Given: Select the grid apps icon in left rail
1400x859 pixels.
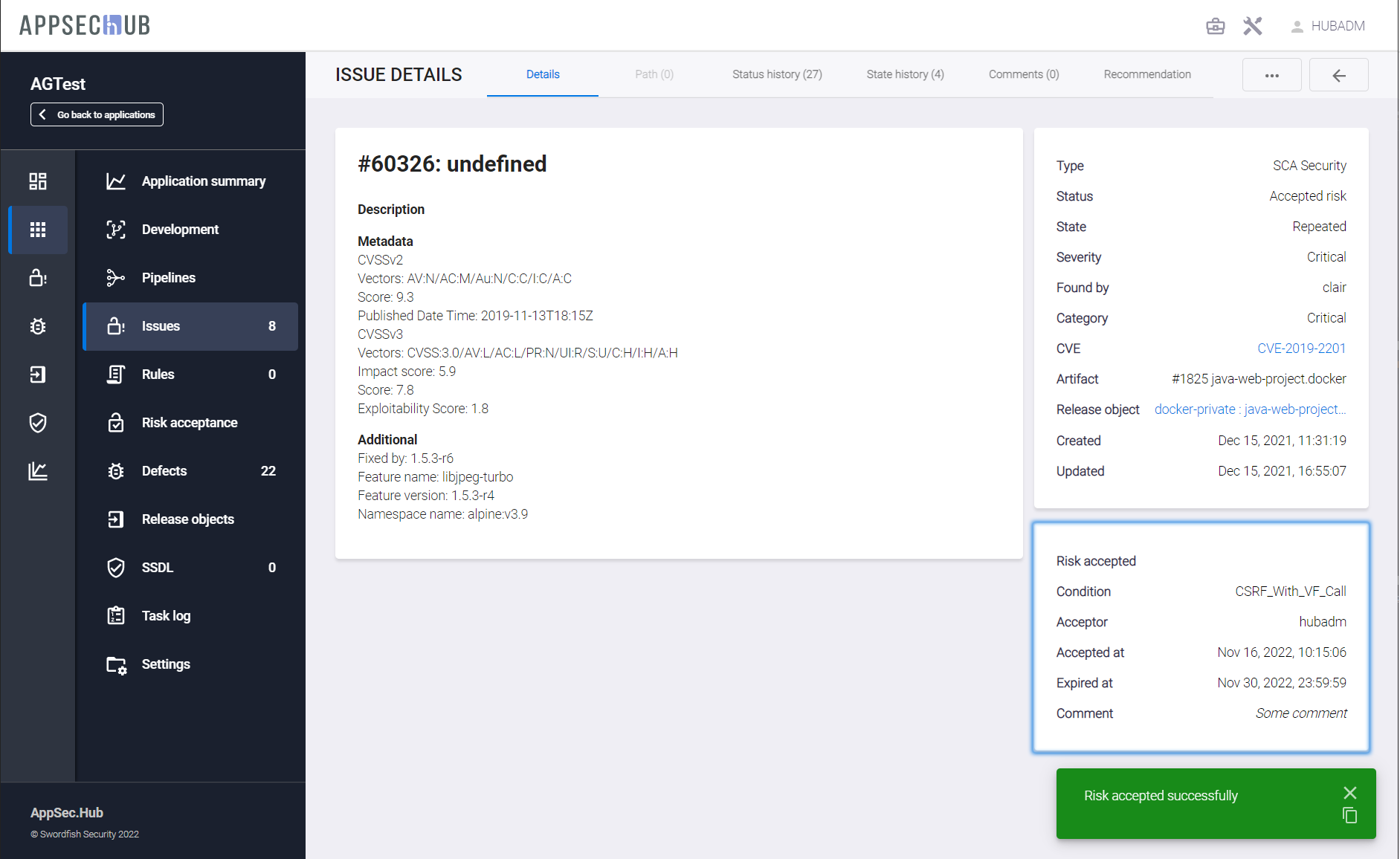Looking at the screenshot, I should pyautogui.click(x=38, y=230).
